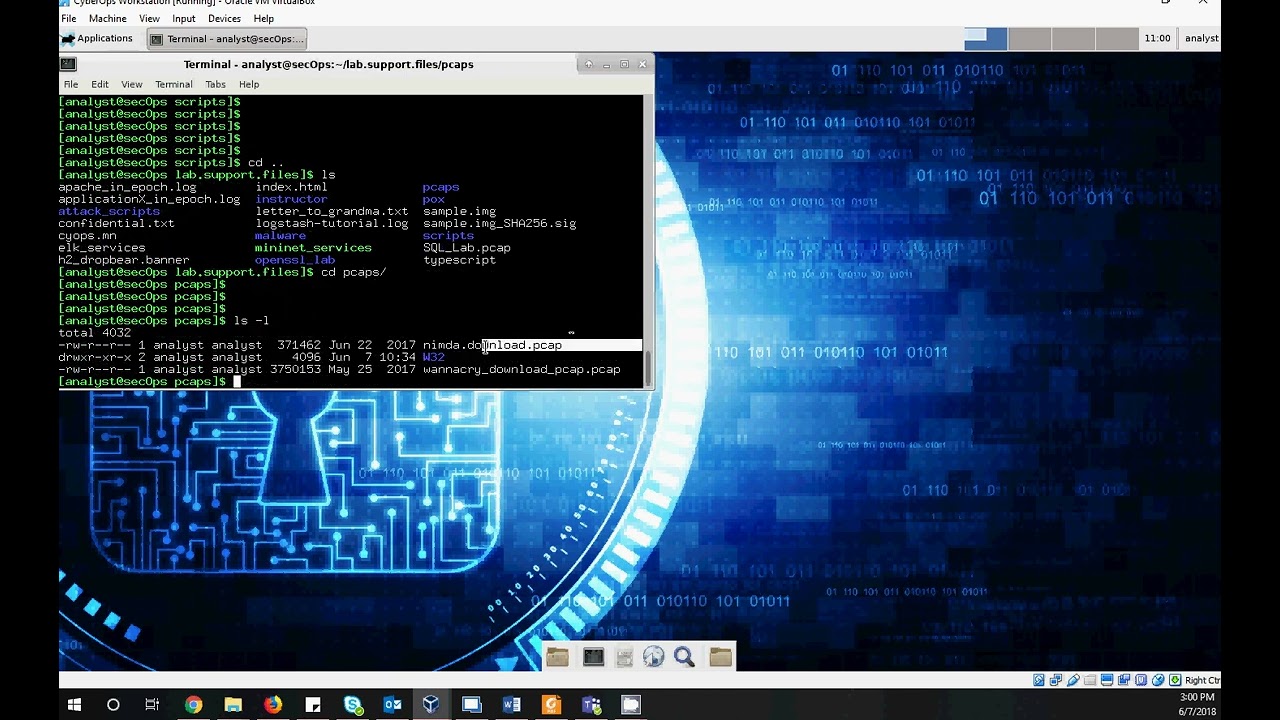Open the terminal's Tabs menu

click(x=216, y=84)
